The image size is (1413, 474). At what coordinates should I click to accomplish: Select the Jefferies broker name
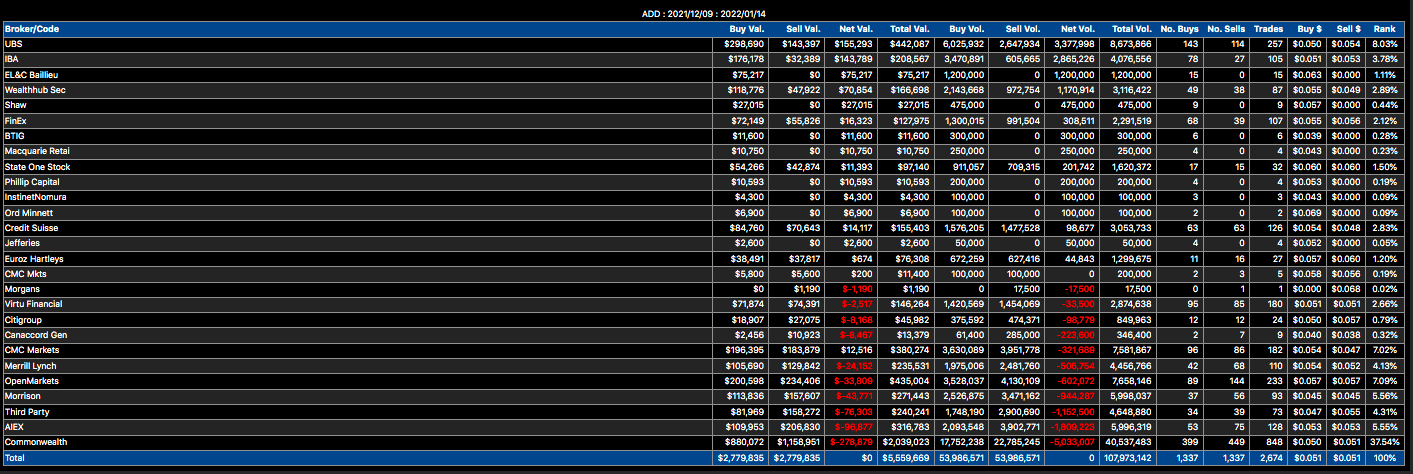(x=23, y=242)
